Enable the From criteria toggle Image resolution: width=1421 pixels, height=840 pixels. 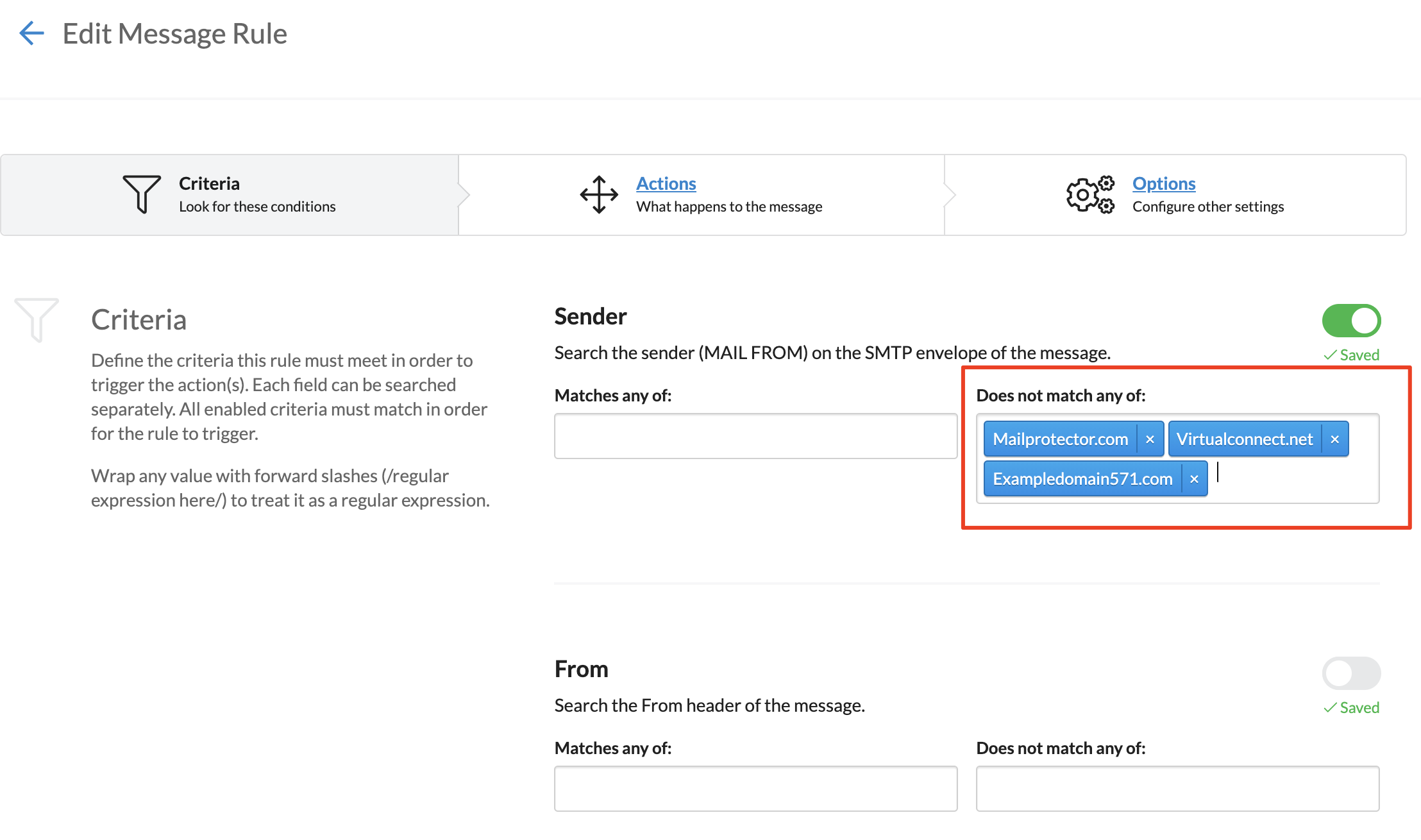coord(1351,673)
